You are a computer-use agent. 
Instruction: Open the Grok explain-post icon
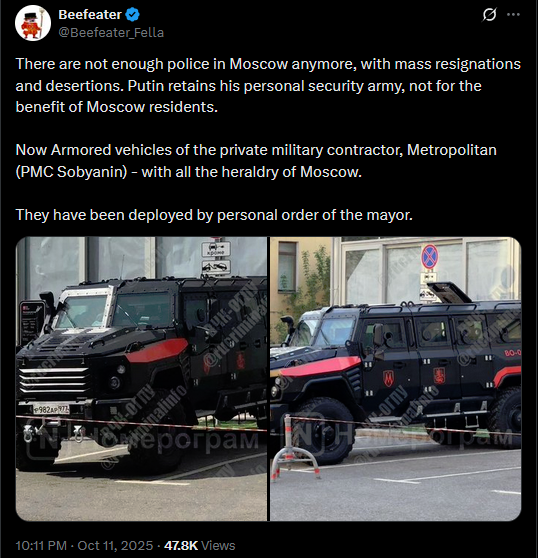point(489,15)
